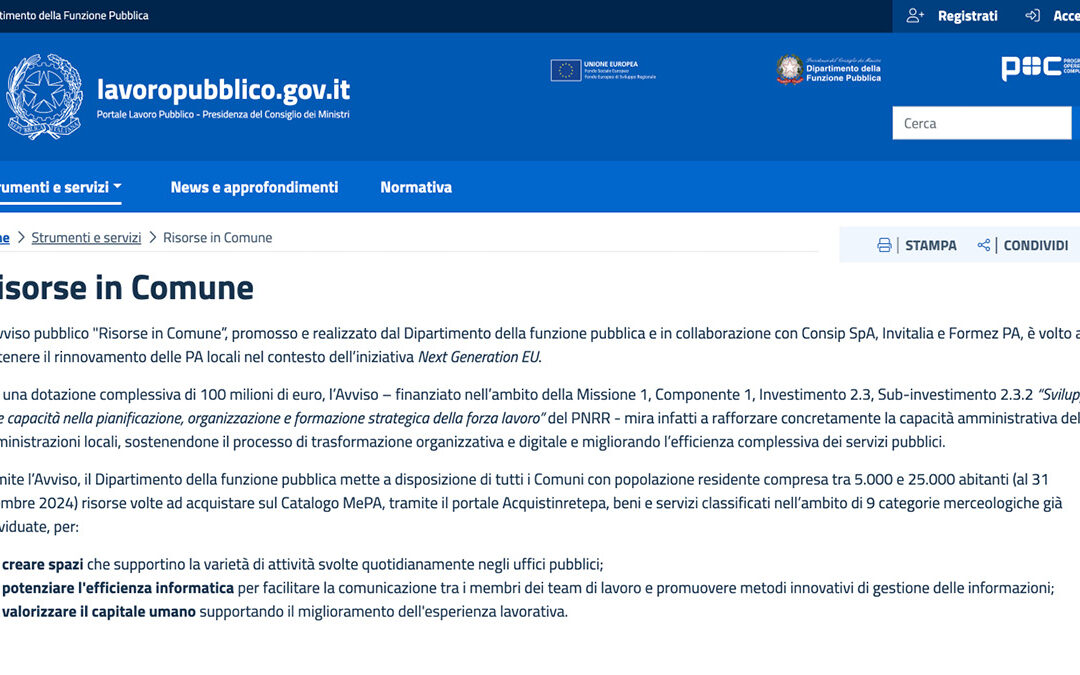The height and width of the screenshot is (675, 1080).
Task: Click the STAMPA button to print
Action: point(930,244)
